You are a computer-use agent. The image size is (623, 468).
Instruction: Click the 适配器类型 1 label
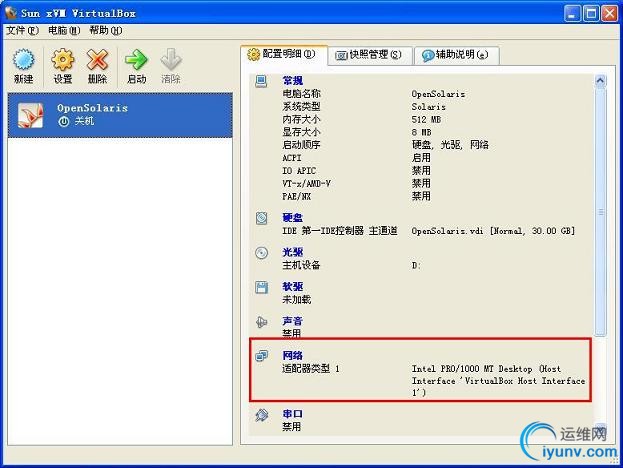click(x=311, y=369)
